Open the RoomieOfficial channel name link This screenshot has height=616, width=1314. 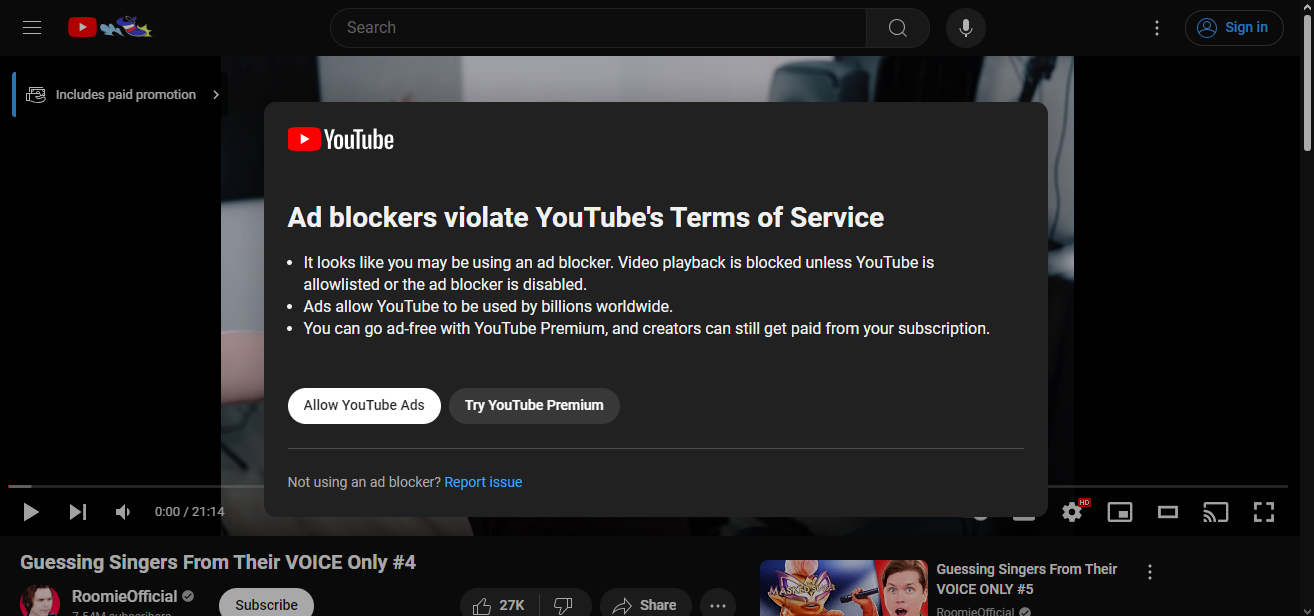pos(125,597)
